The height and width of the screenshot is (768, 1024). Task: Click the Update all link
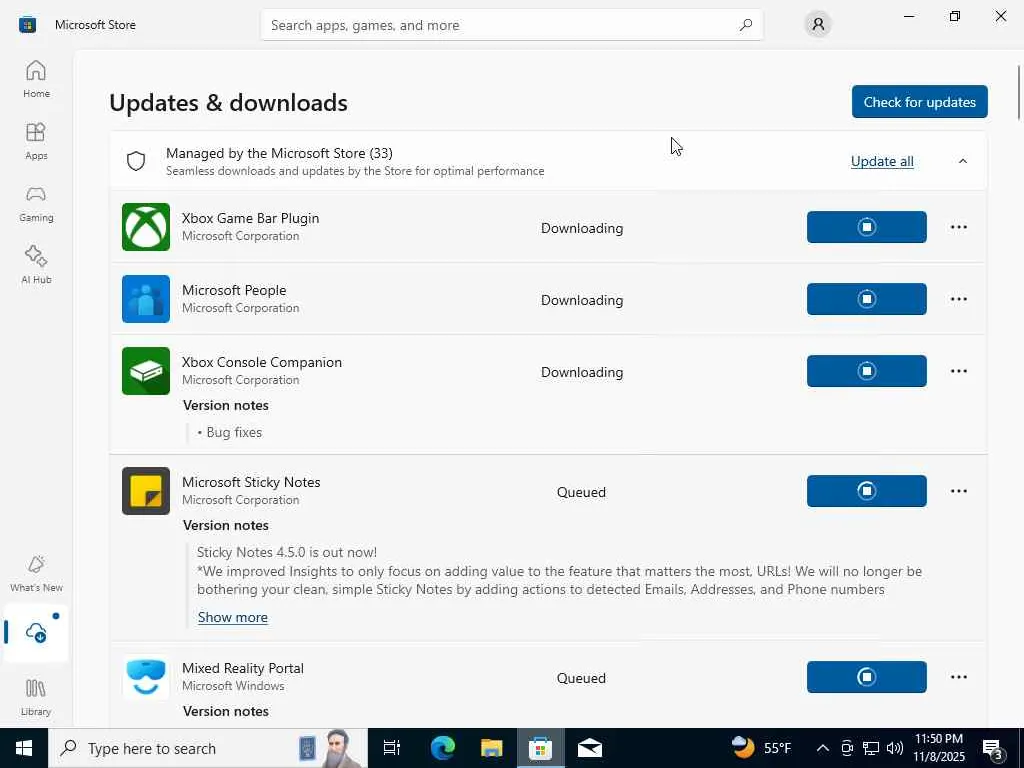[882, 161]
